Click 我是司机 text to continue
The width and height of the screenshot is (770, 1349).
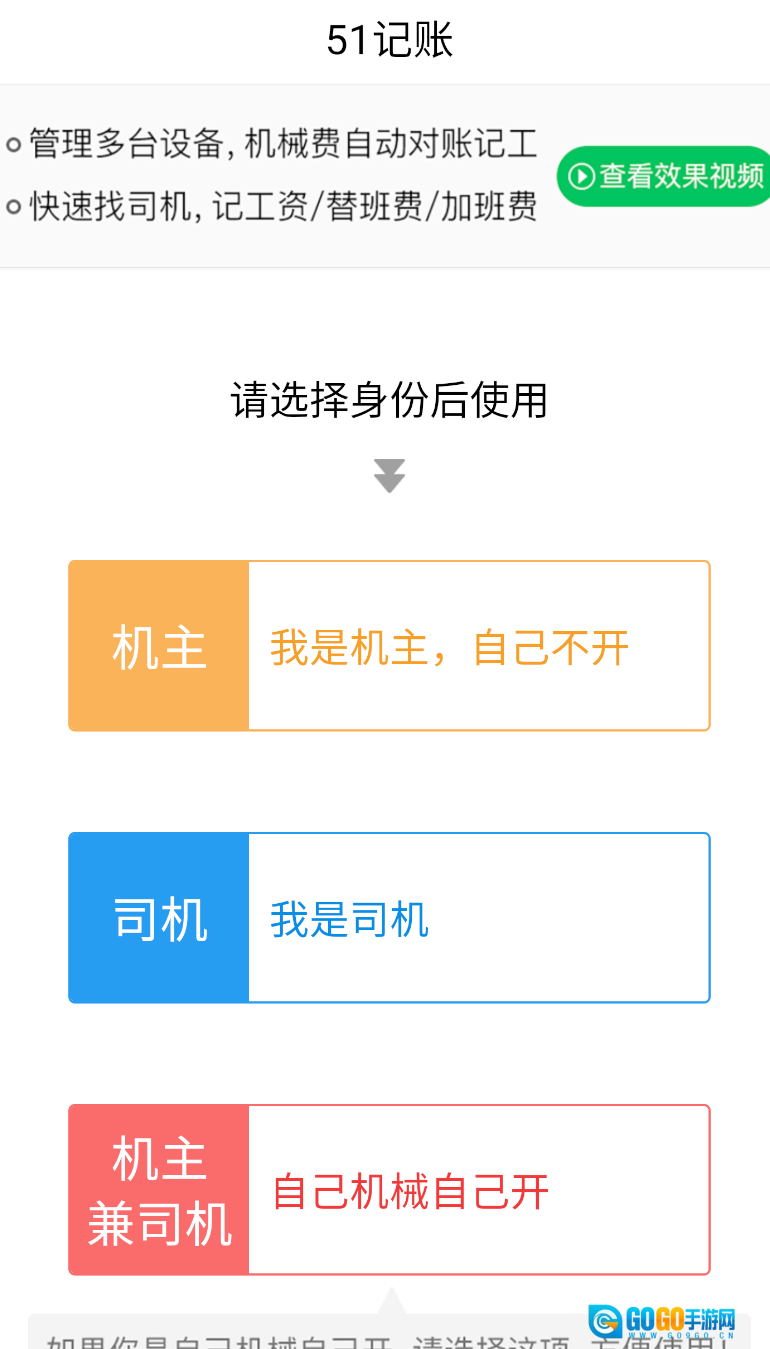(348, 920)
